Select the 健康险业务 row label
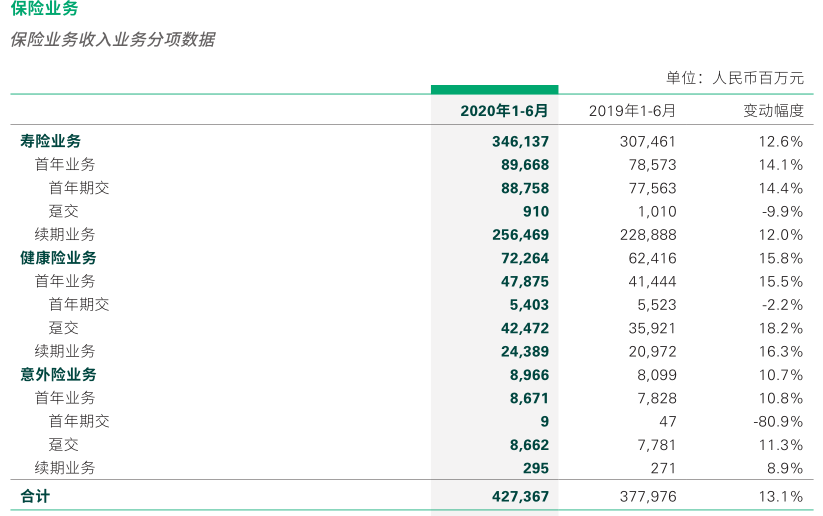This screenshot has width=823, height=516. click(58, 258)
